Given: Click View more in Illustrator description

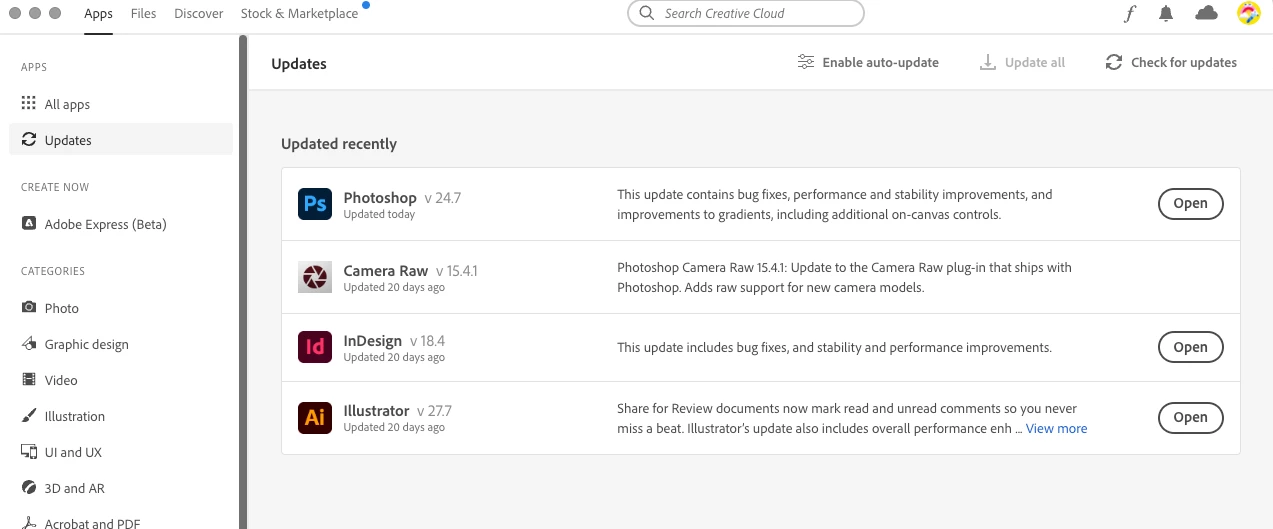Looking at the screenshot, I should click(x=1056, y=428).
